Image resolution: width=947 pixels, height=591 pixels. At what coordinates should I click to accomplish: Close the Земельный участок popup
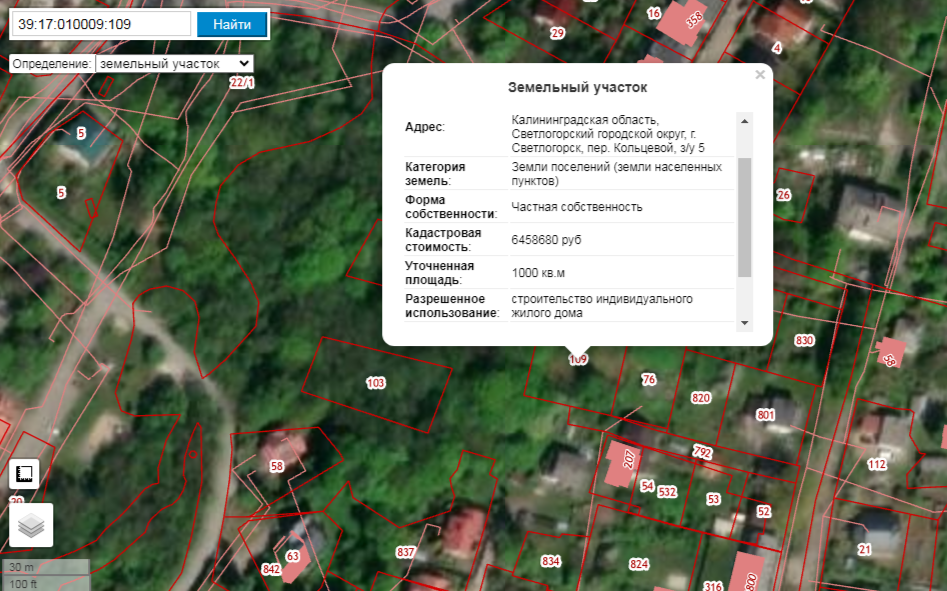[x=760, y=75]
